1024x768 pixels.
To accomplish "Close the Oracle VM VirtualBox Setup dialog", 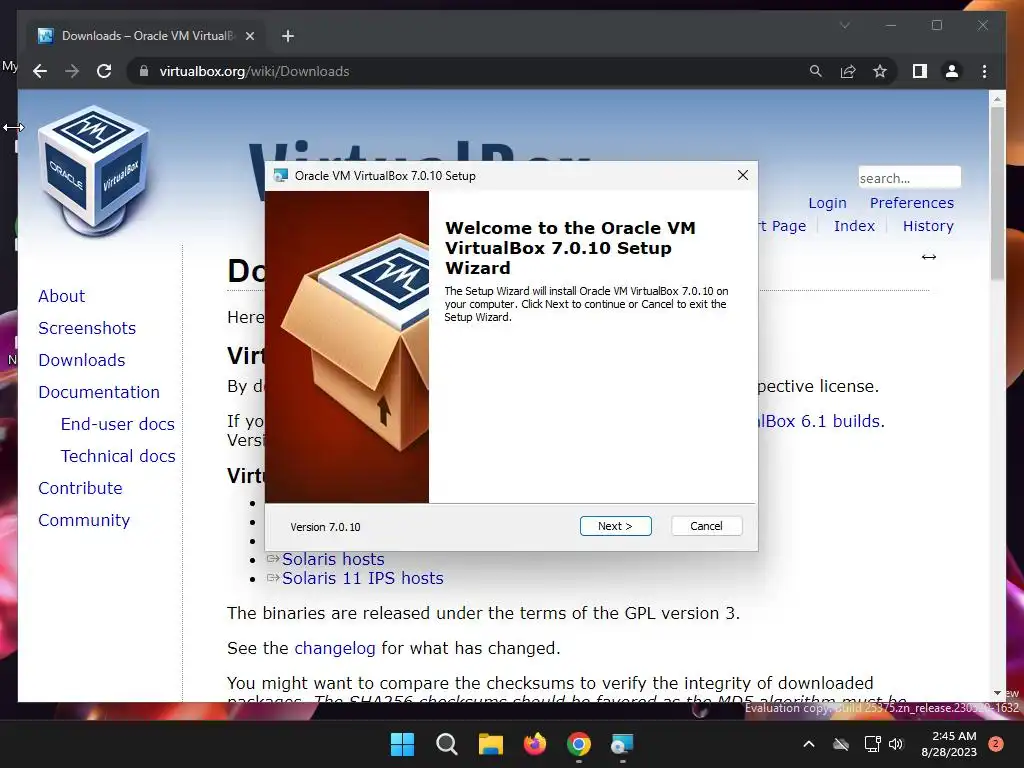I will 743,175.
